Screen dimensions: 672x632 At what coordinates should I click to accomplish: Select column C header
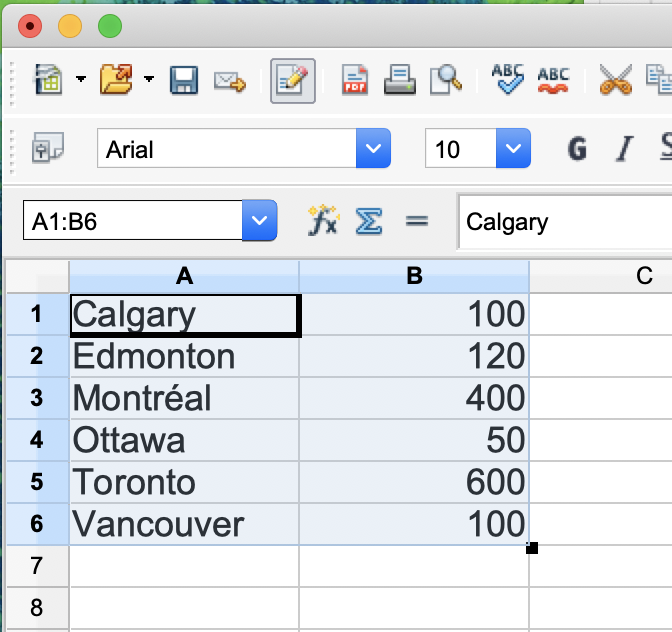601,276
